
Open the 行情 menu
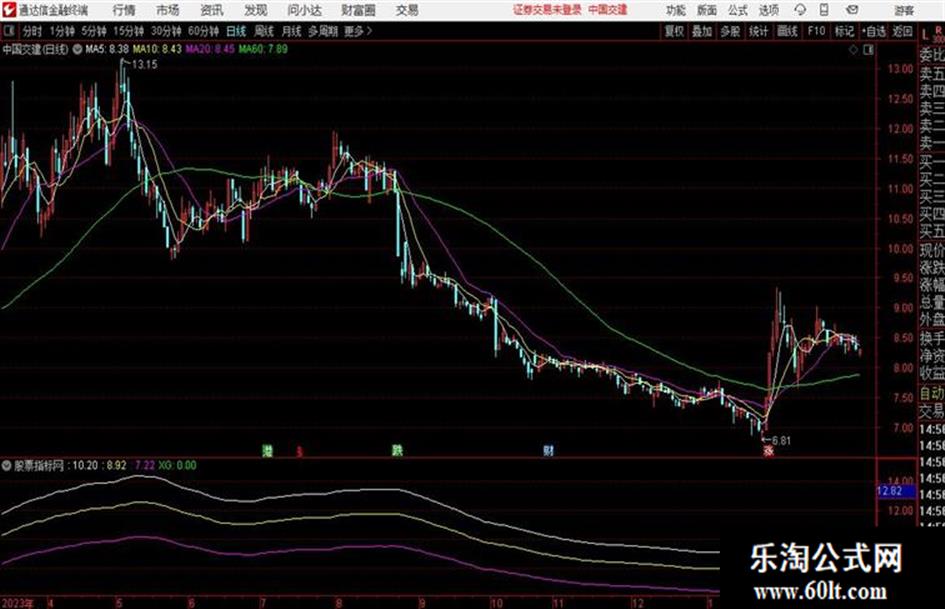click(x=124, y=10)
